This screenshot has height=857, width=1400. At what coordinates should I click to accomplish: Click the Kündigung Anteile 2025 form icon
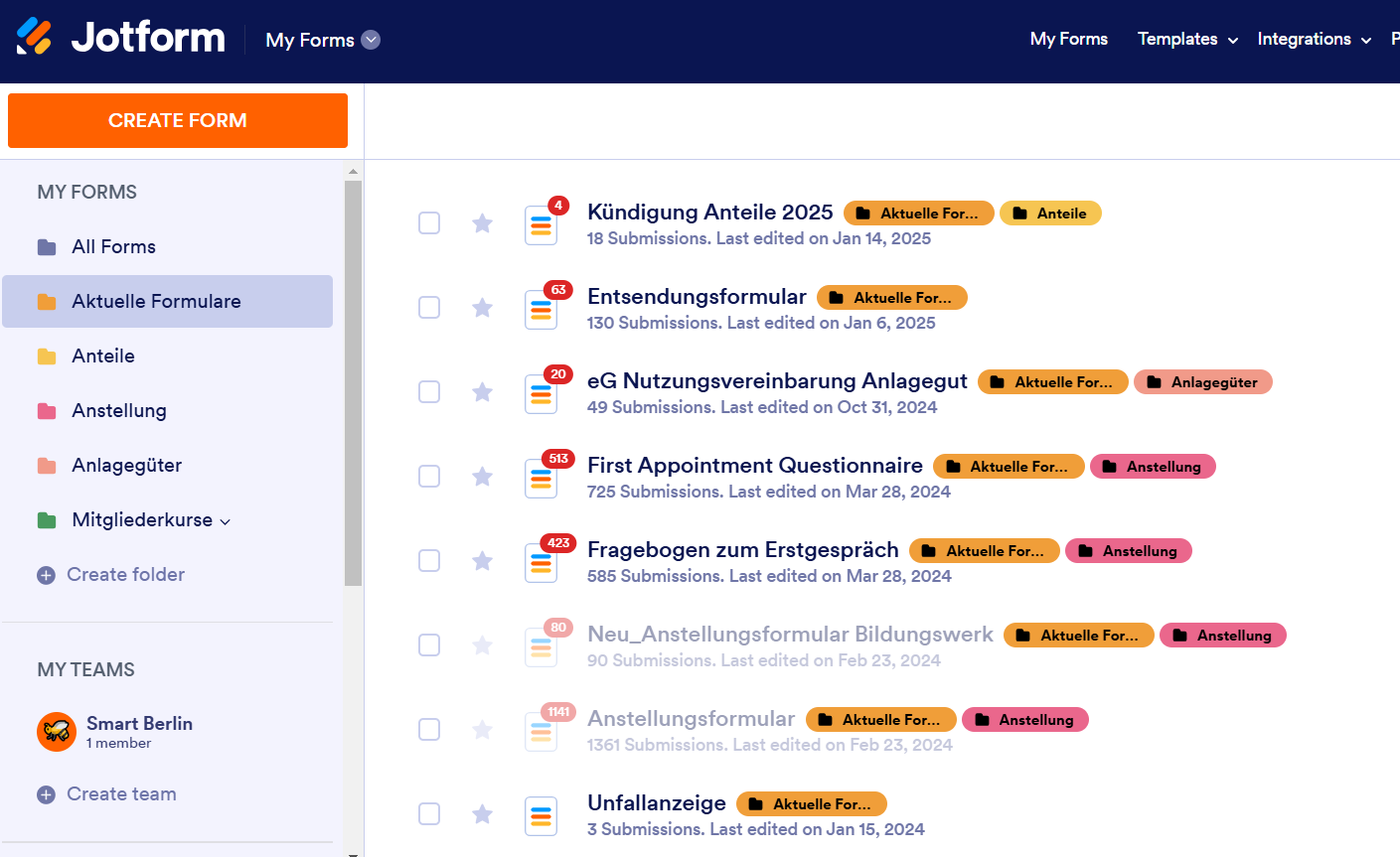541,225
